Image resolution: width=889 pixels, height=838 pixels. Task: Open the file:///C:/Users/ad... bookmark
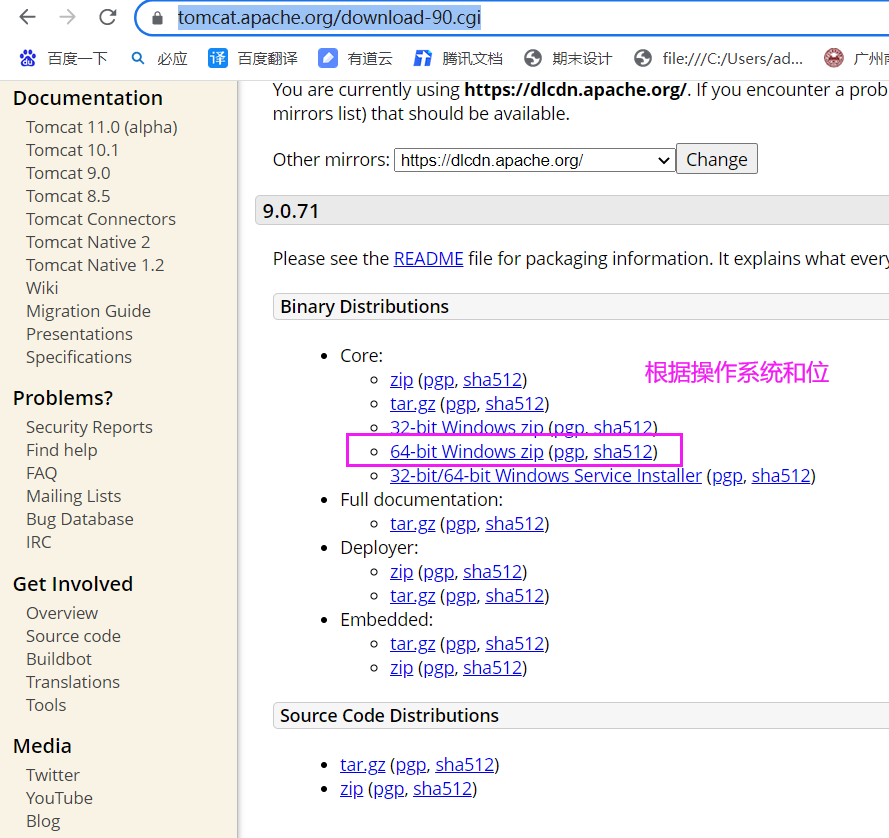718,58
